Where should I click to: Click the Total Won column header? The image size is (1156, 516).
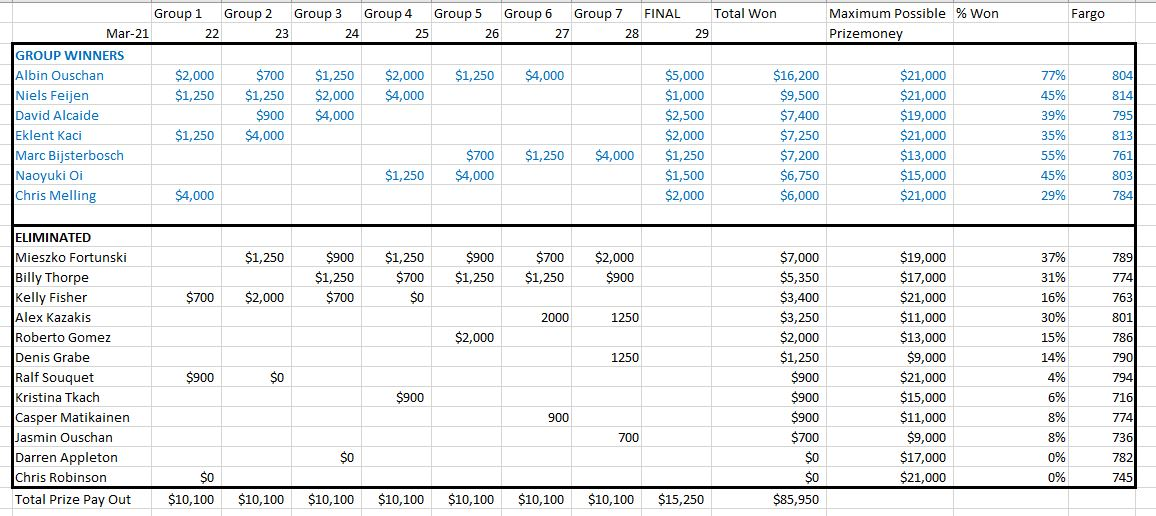(x=745, y=14)
